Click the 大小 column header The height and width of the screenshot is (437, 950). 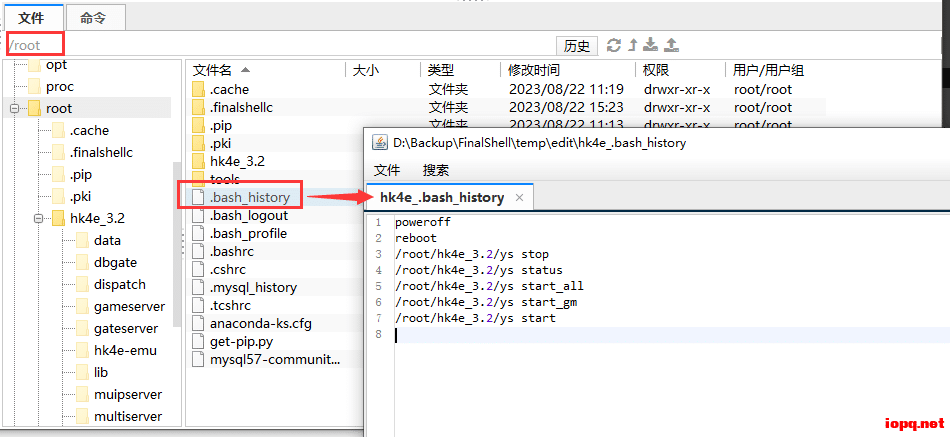point(366,70)
